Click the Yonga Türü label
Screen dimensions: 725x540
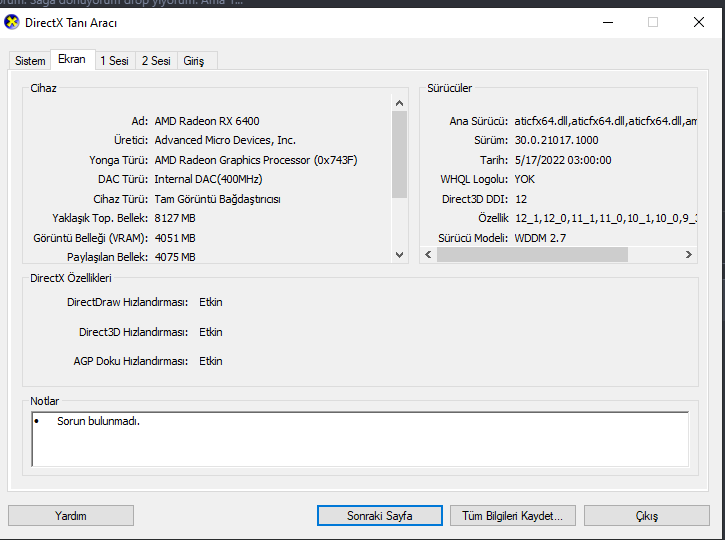coord(118,160)
